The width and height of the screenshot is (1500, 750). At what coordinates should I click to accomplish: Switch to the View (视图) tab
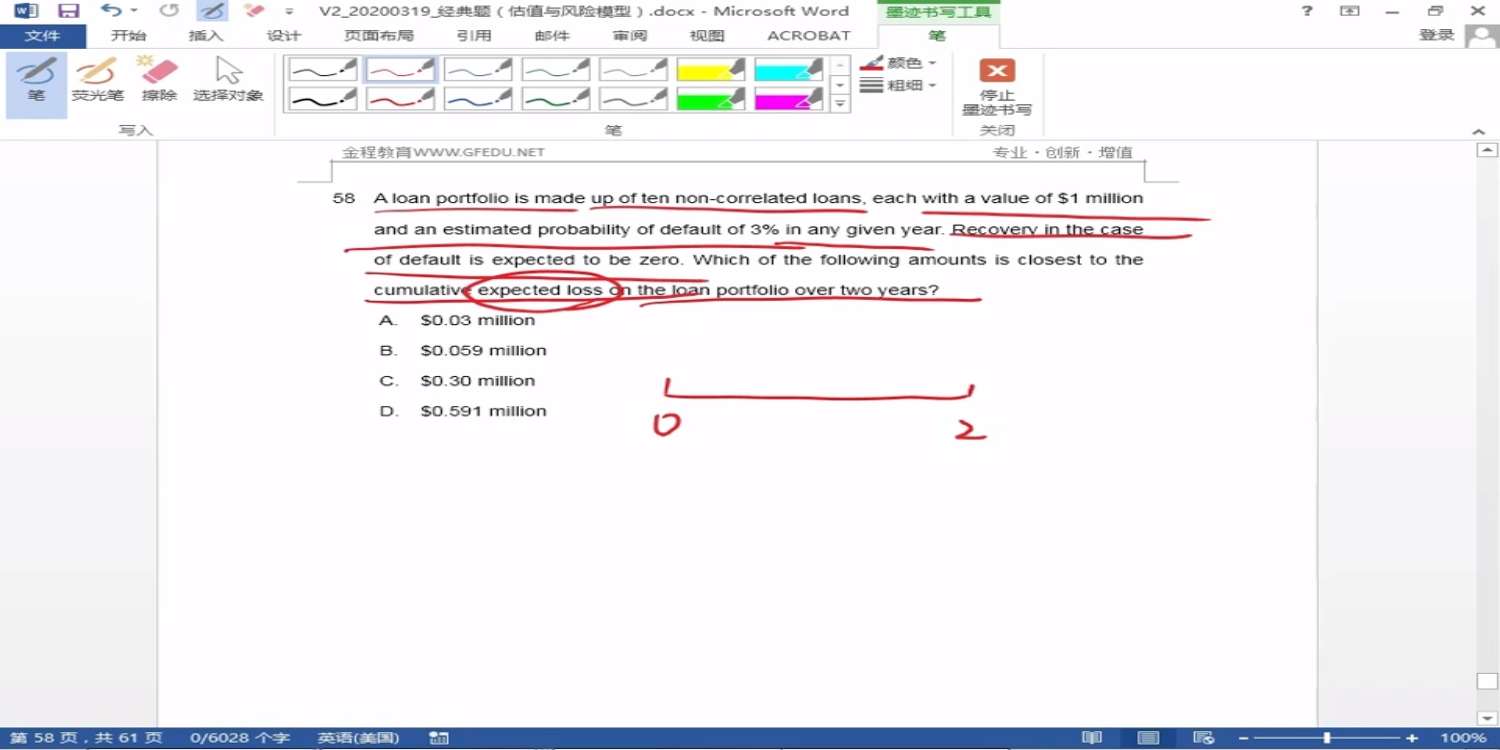(x=707, y=36)
